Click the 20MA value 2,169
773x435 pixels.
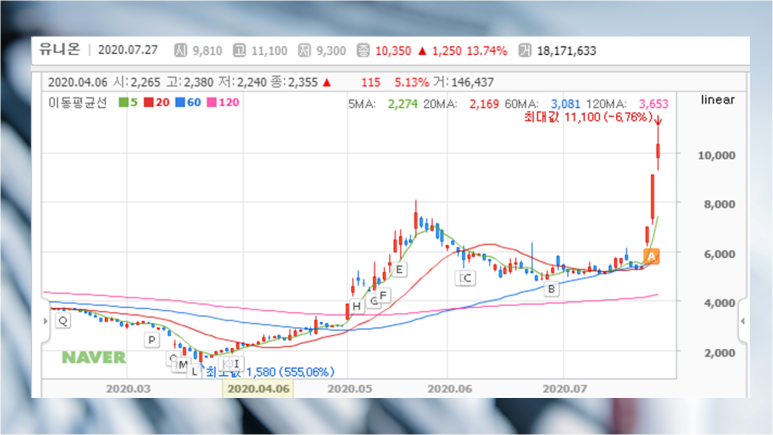click(x=484, y=104)
